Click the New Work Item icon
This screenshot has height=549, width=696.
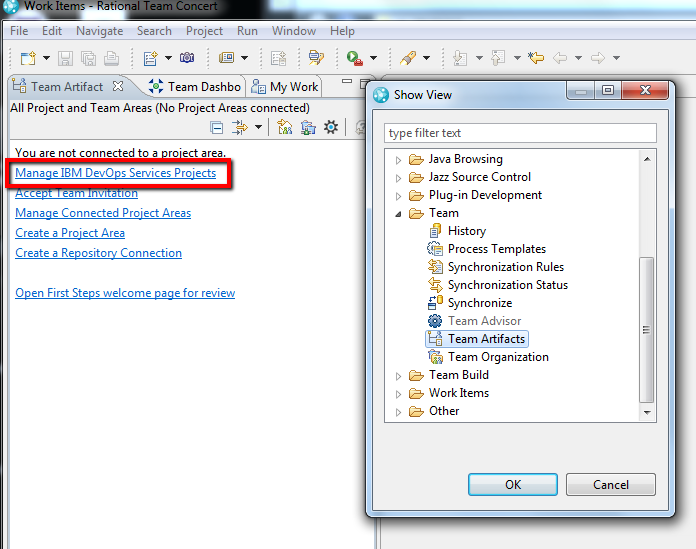(150, 58)
